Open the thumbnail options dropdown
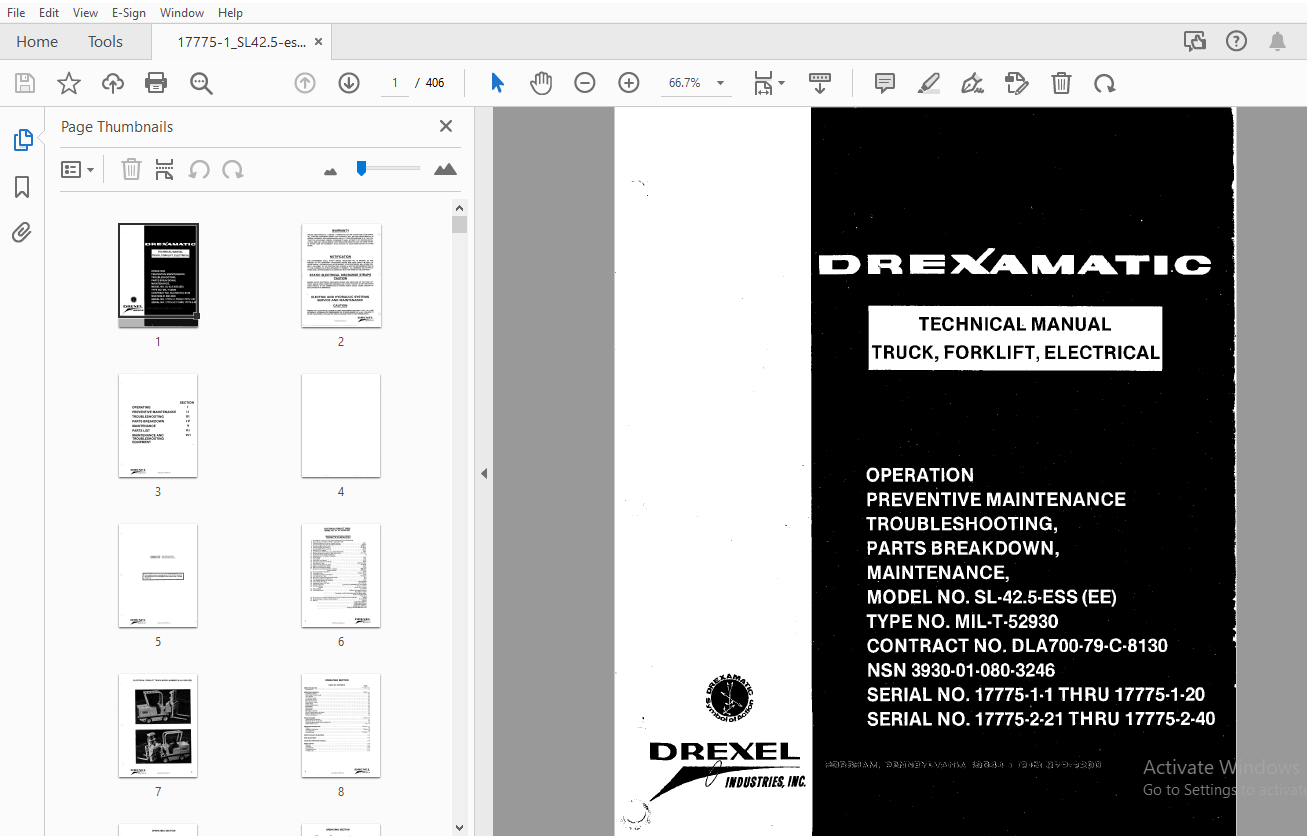 coord(77,169)
